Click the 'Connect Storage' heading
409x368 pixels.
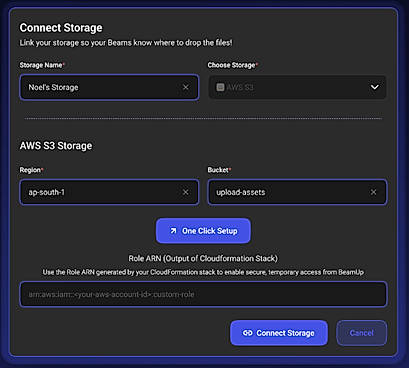tap(61, 28)
